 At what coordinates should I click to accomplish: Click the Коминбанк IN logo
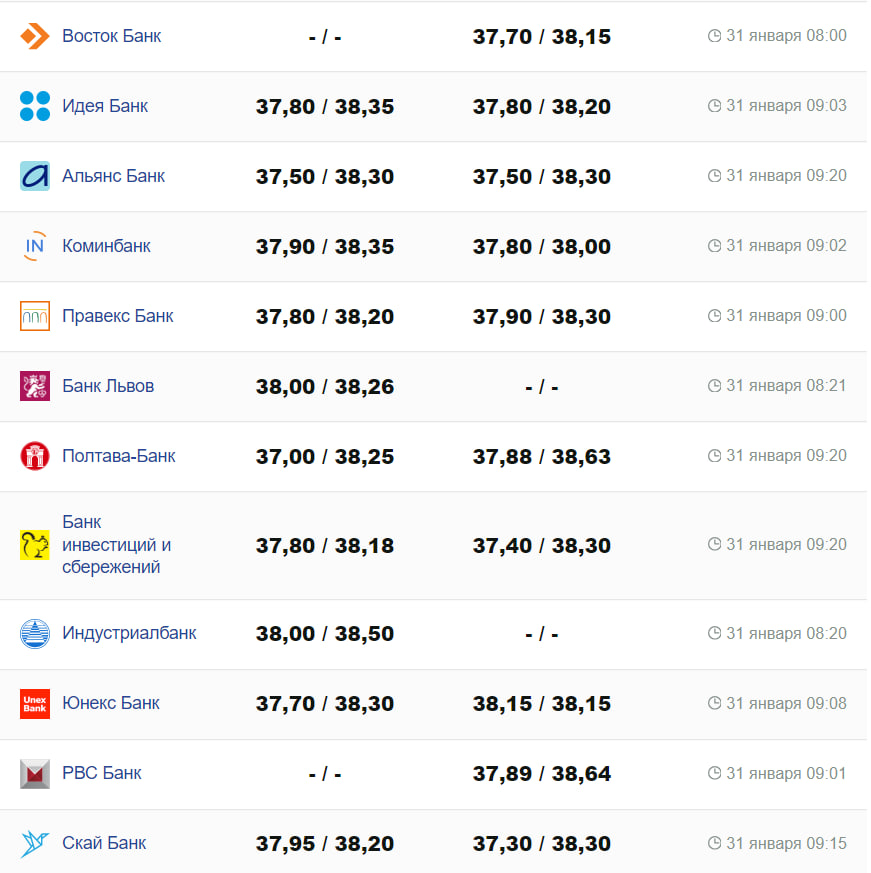[x=35, y=246]
